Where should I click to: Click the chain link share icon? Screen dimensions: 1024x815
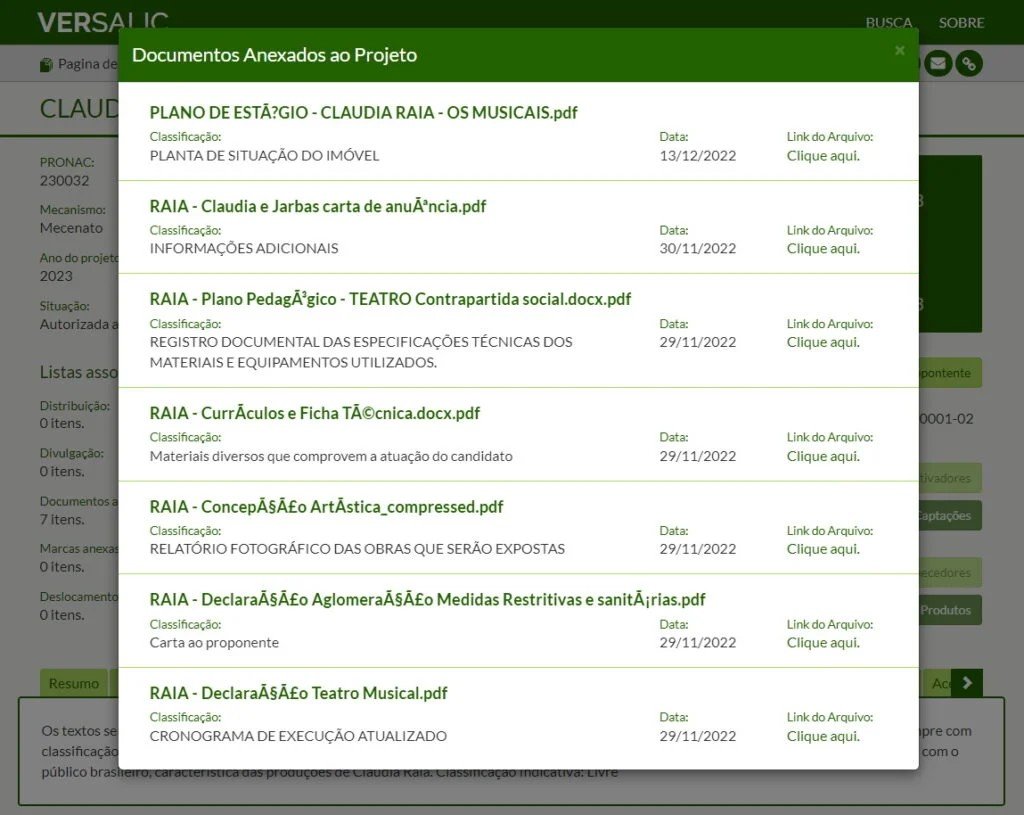(x=968, y=64)
